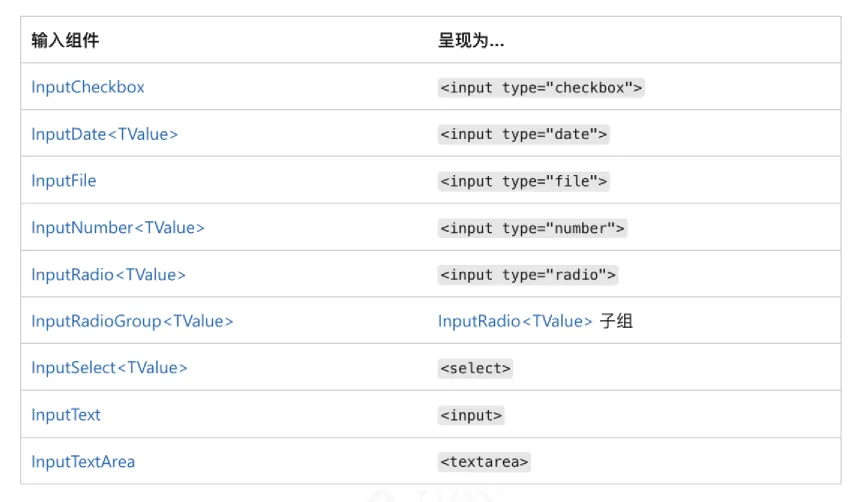Open the InputNumber<TValue> link
864x502 pixels.
point(118,228)
